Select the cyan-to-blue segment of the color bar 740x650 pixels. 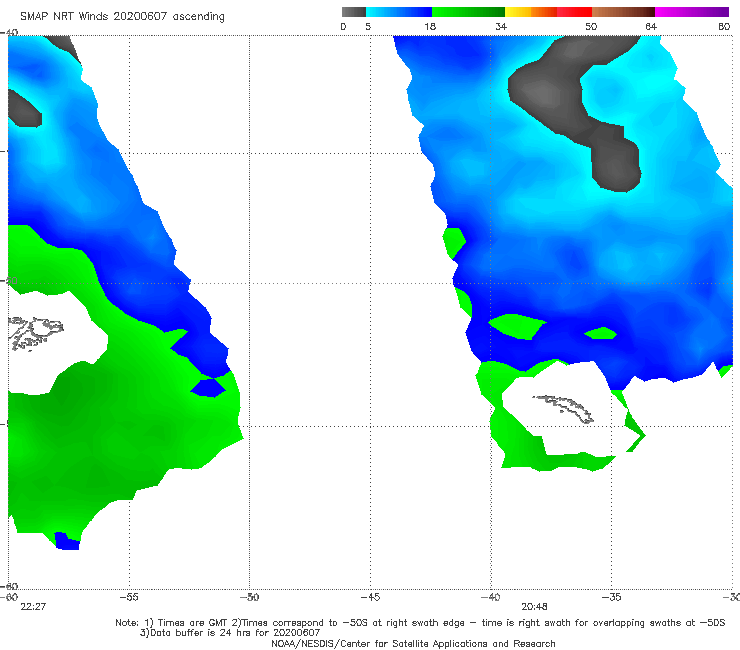(x=399, y=12)
